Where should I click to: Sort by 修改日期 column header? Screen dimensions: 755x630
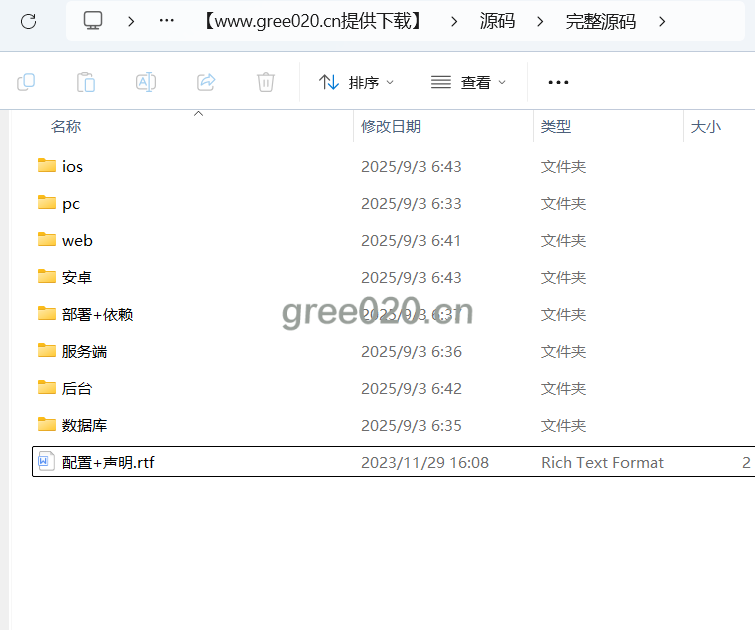click(x=391, y=127)
